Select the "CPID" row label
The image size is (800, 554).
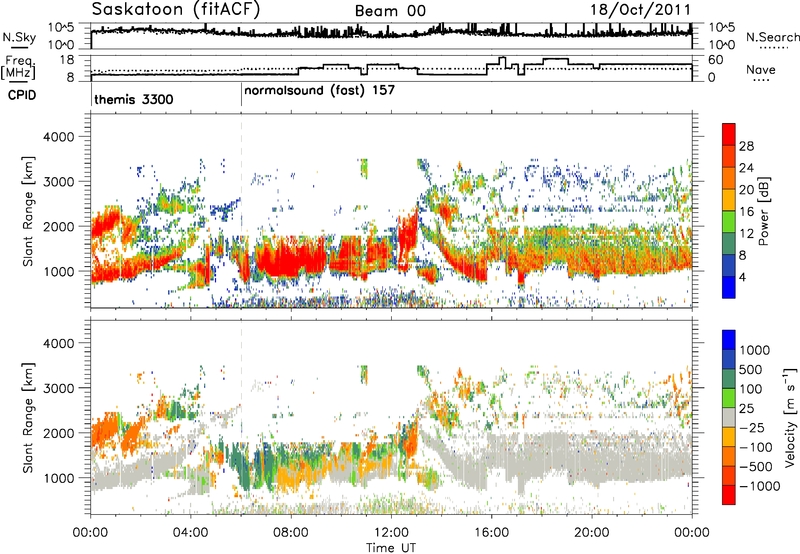click(x=22, y=95)
